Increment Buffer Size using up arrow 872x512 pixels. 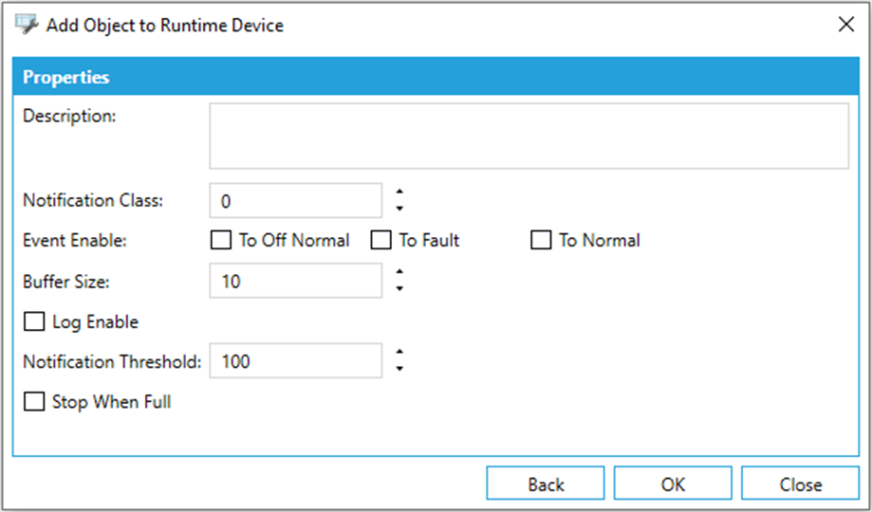(399, 272)
